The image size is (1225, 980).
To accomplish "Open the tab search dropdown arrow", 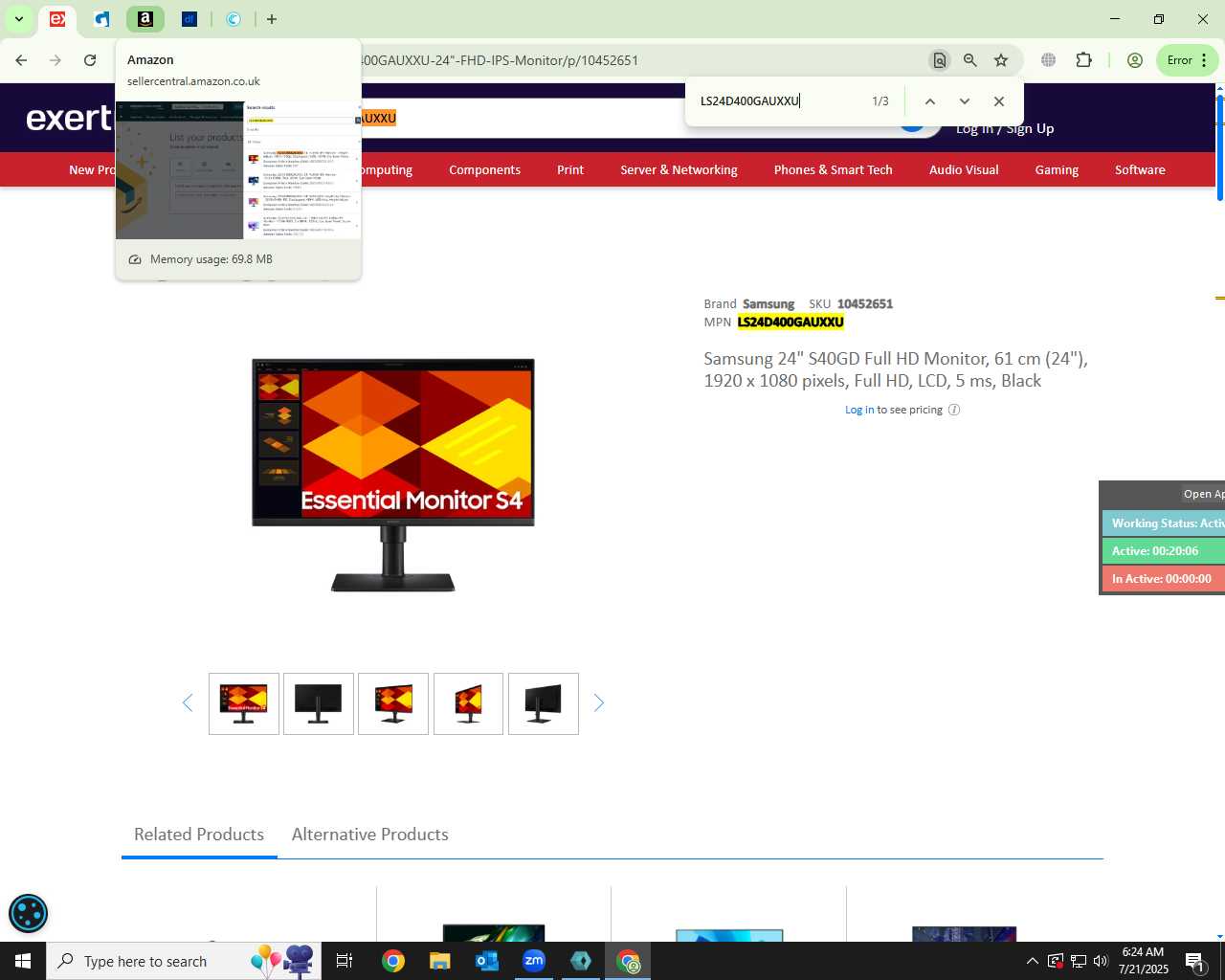I will [x=18, y=19].
